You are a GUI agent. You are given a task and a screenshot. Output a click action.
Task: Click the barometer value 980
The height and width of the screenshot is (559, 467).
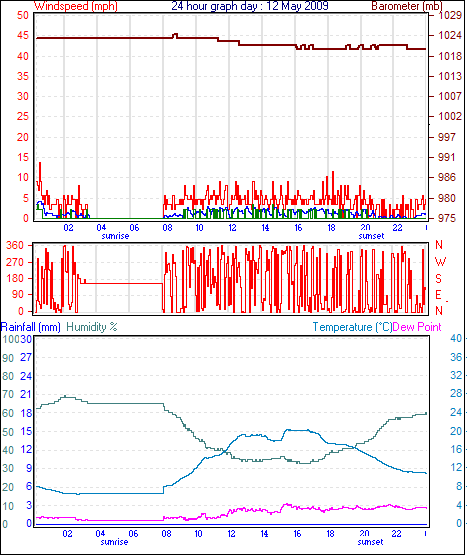click(447, 198)
